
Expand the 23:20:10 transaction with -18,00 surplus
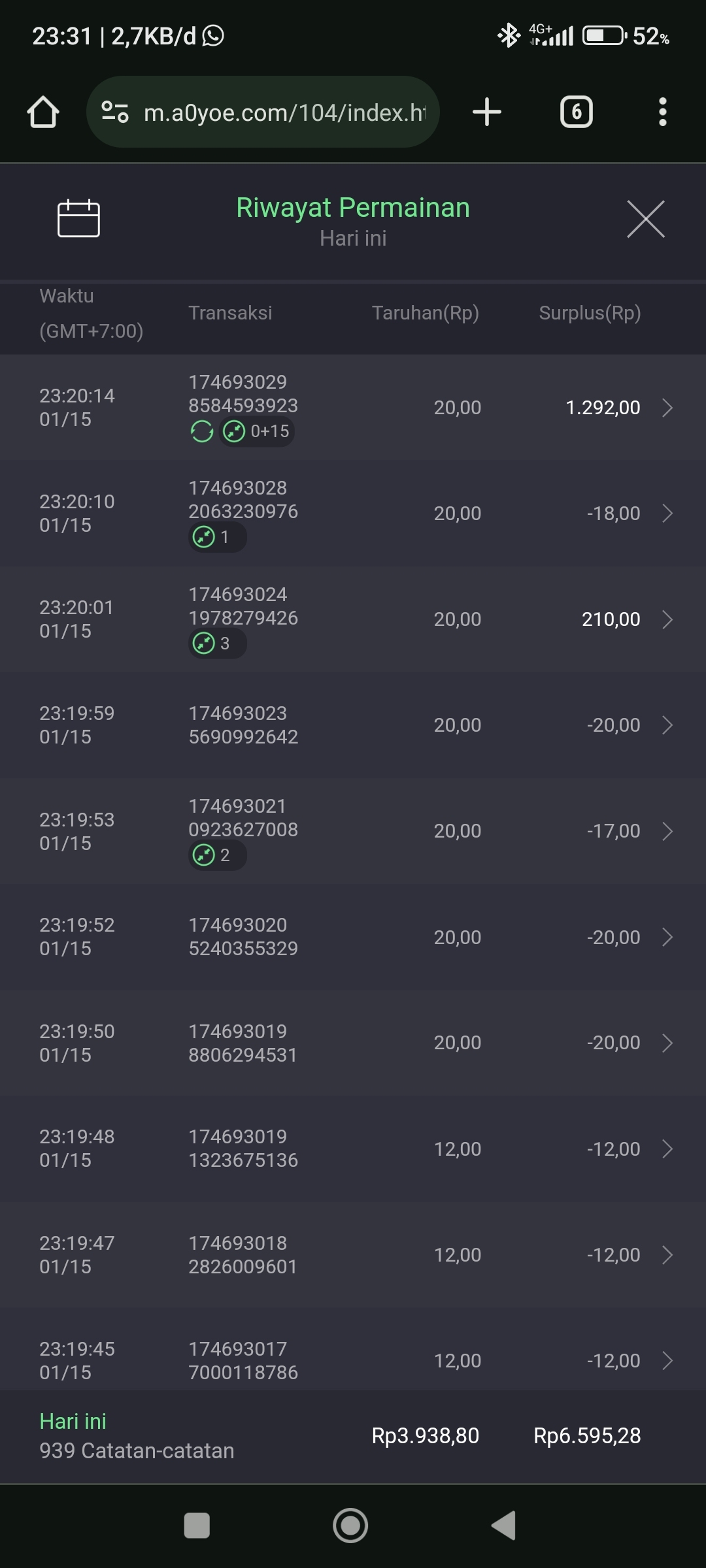pos(667,514)
